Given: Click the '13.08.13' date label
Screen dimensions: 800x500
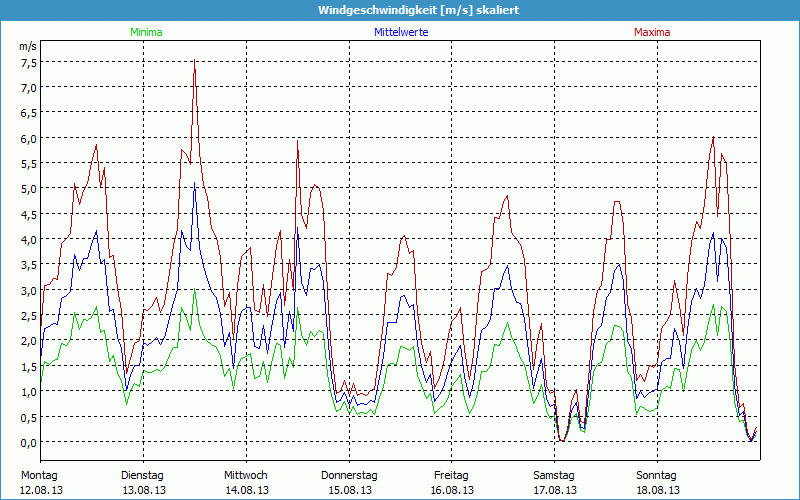Looking at the screenshot, I should pyautogui.click(x=144, y=490).
